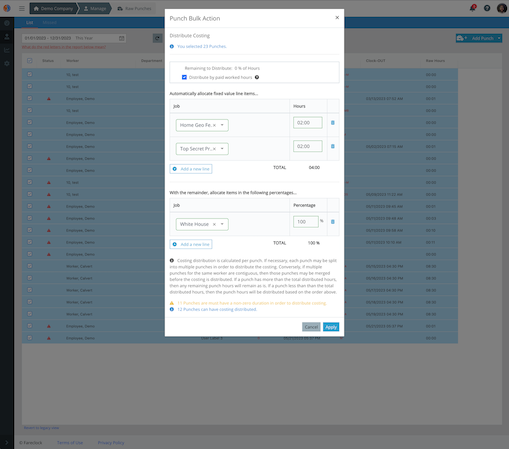Go to Manage in the breadcrumb
509x449 pixels.
coord(95,9)
